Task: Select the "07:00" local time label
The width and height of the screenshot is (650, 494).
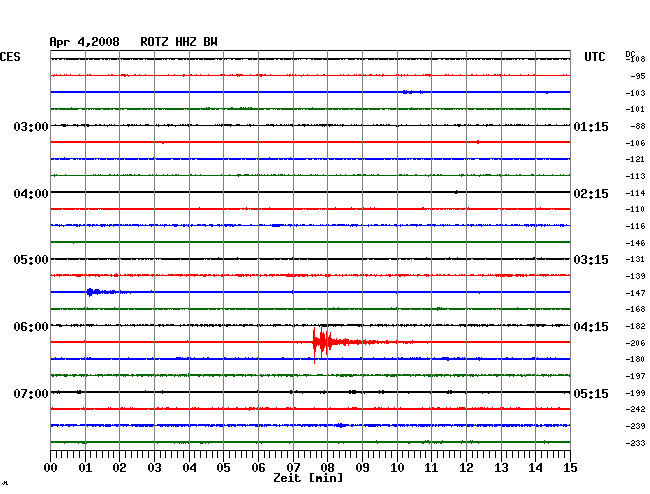Action: click(x=31, y=393)
